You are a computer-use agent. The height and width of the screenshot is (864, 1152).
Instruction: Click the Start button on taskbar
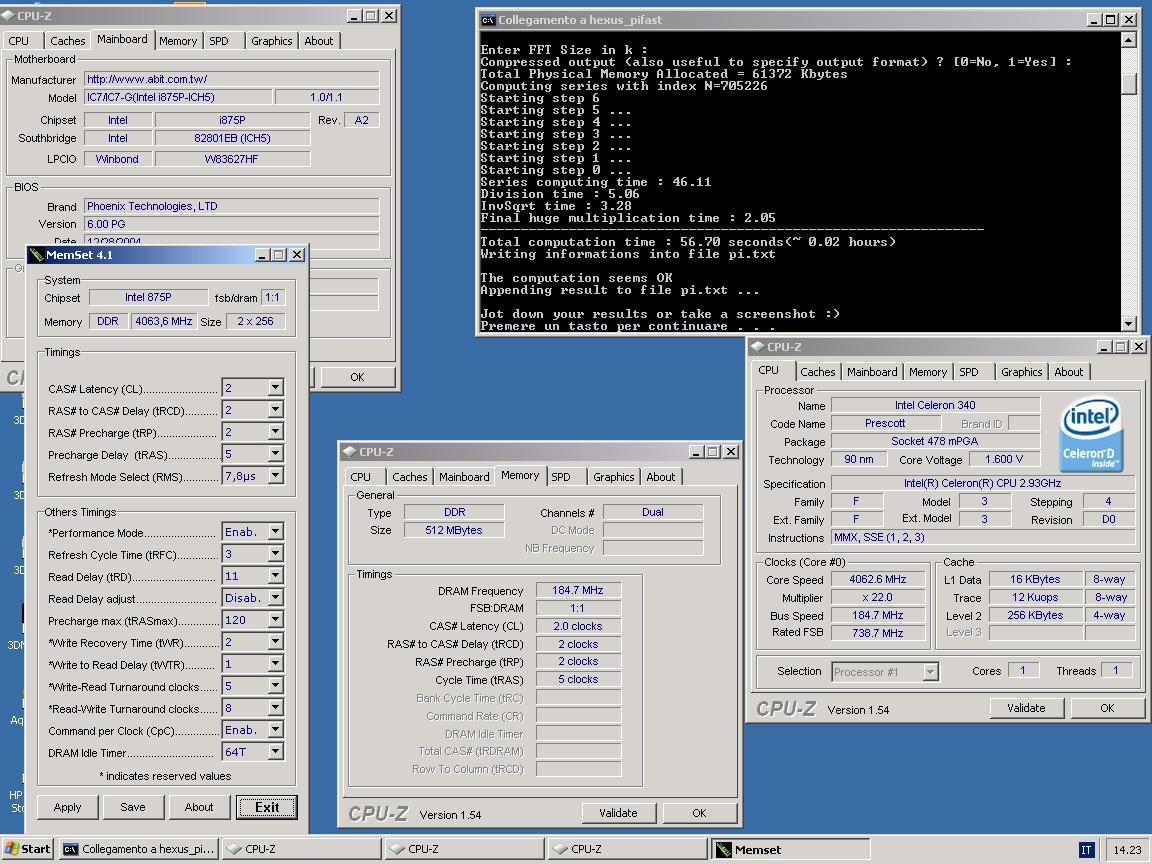pos(26,849)
